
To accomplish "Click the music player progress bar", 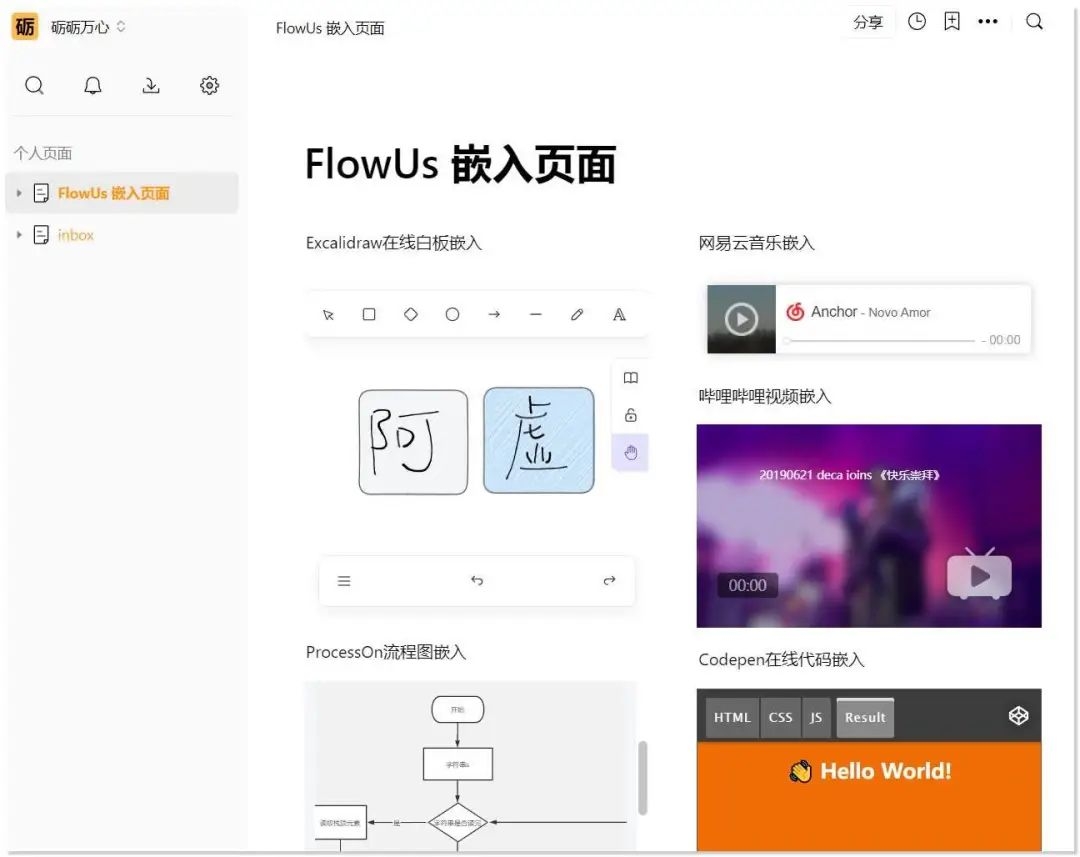I will coord(880,340).
